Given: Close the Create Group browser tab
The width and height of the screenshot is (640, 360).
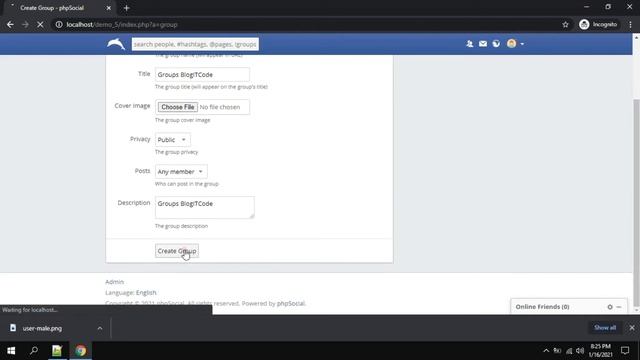Looking at the screenshot, I should click(109, 8).
